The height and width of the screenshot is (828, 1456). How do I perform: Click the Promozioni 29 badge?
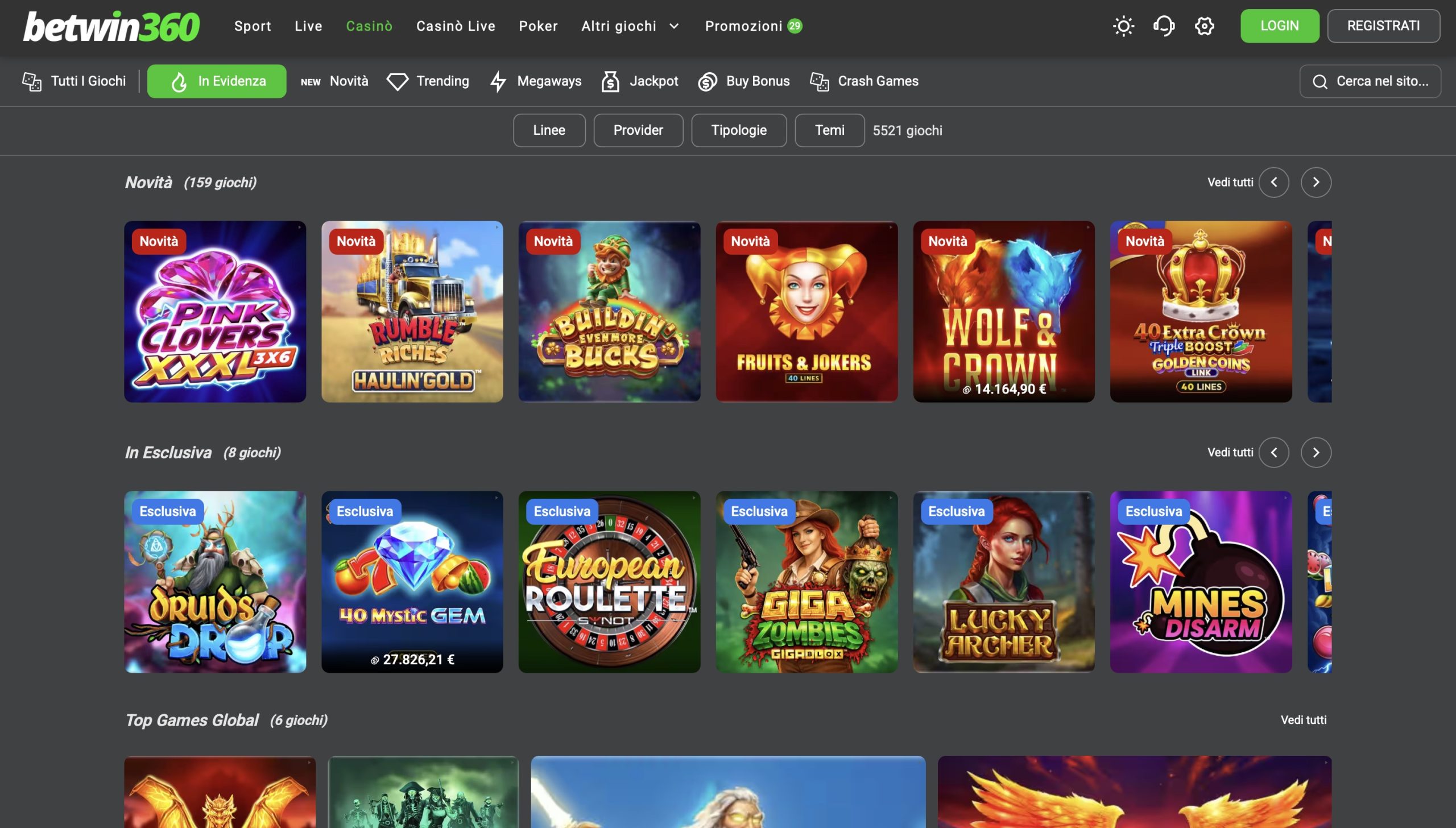[795, 26]
